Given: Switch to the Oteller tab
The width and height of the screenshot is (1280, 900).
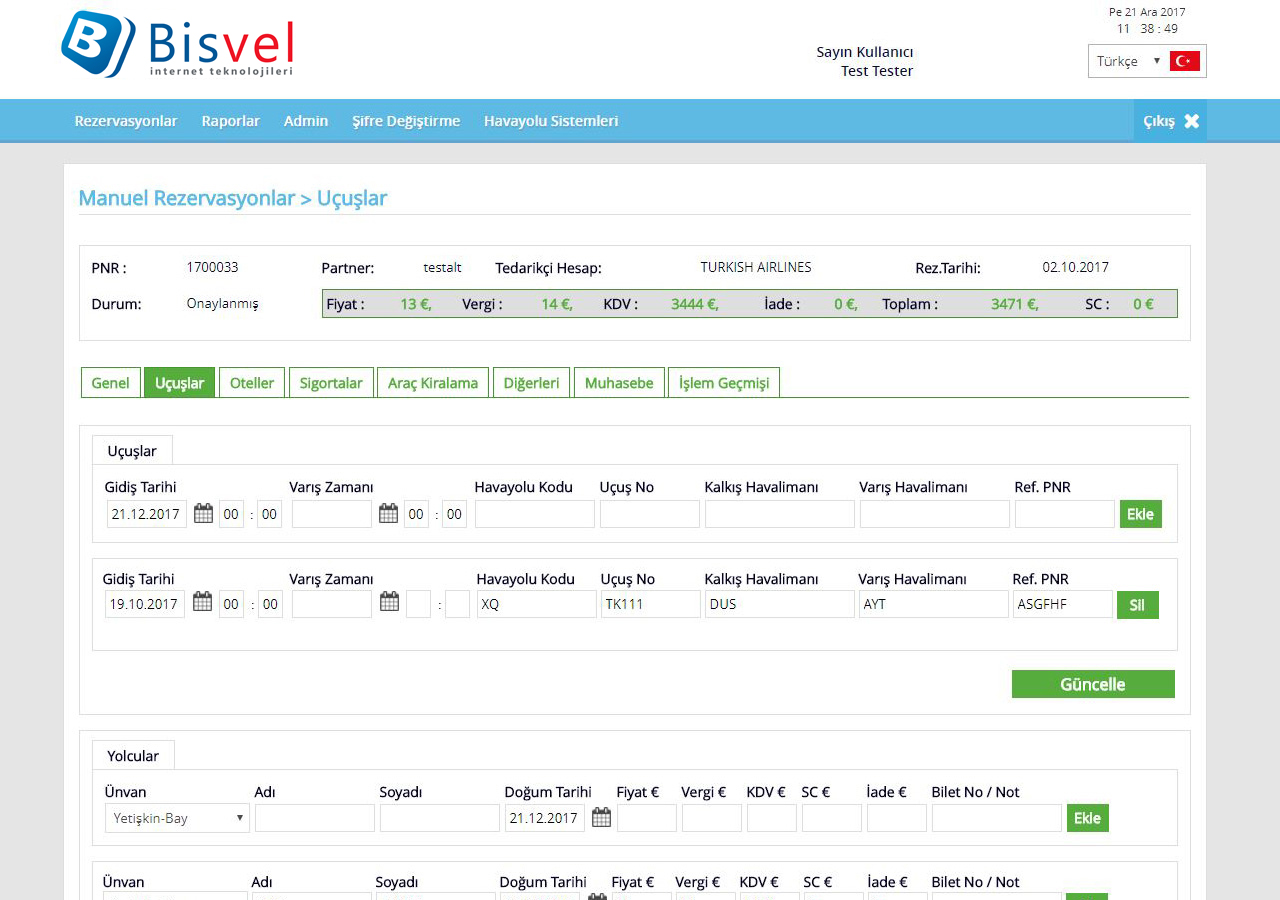Looking at the screenshot, I should 252,383.
